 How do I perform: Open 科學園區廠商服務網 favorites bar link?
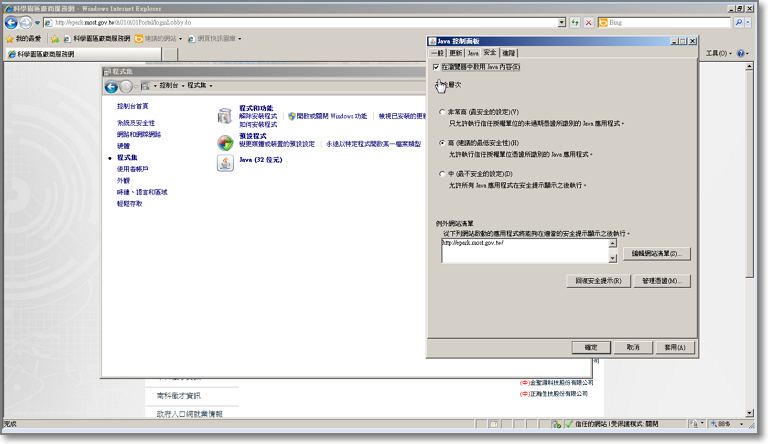click(x=97, y=39)
